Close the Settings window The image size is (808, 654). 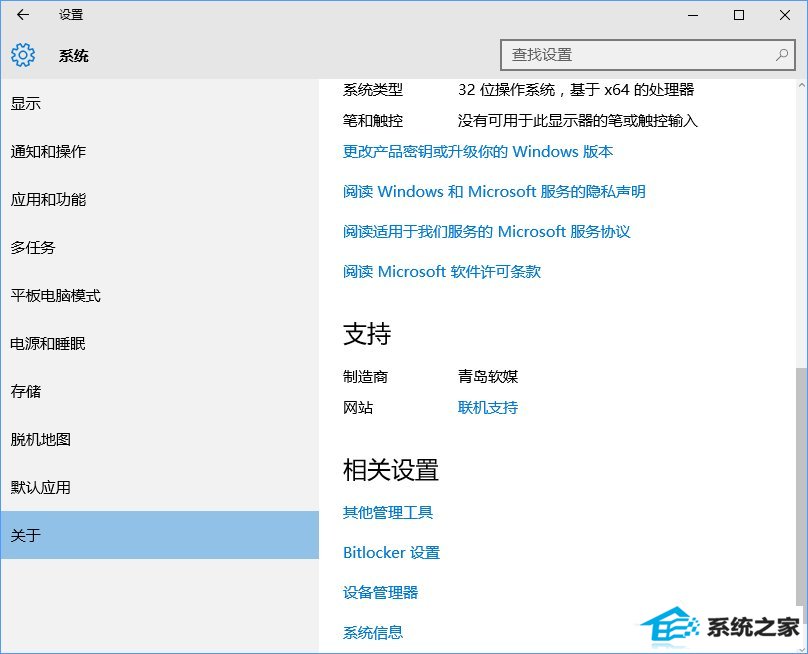[x=784, y=15]
